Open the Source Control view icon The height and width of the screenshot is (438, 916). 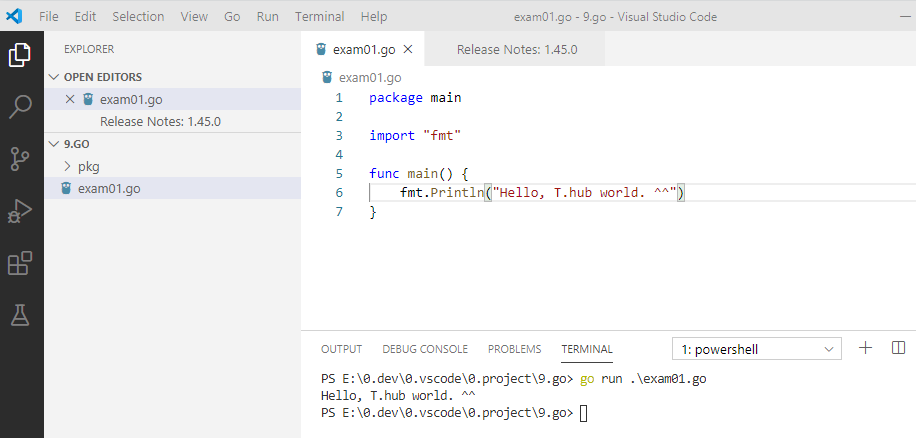click(20, 159)
